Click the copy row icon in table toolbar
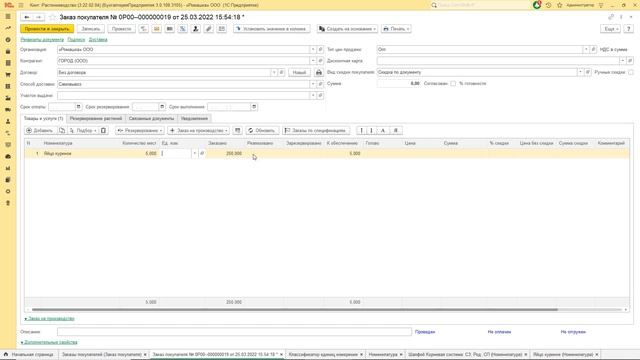This screenshot has height=360, width=640. (x=62, y=131)
